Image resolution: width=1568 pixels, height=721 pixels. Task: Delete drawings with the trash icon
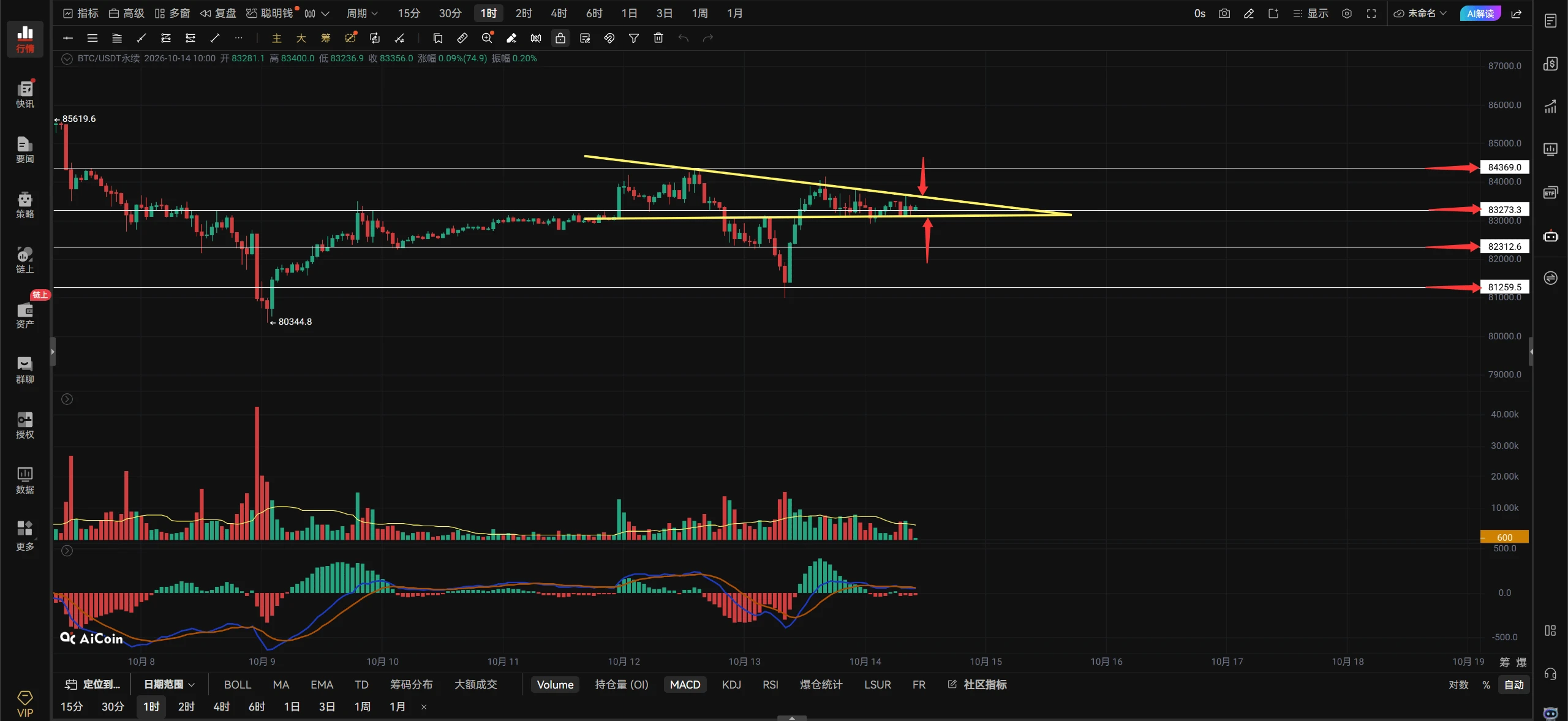658,38
